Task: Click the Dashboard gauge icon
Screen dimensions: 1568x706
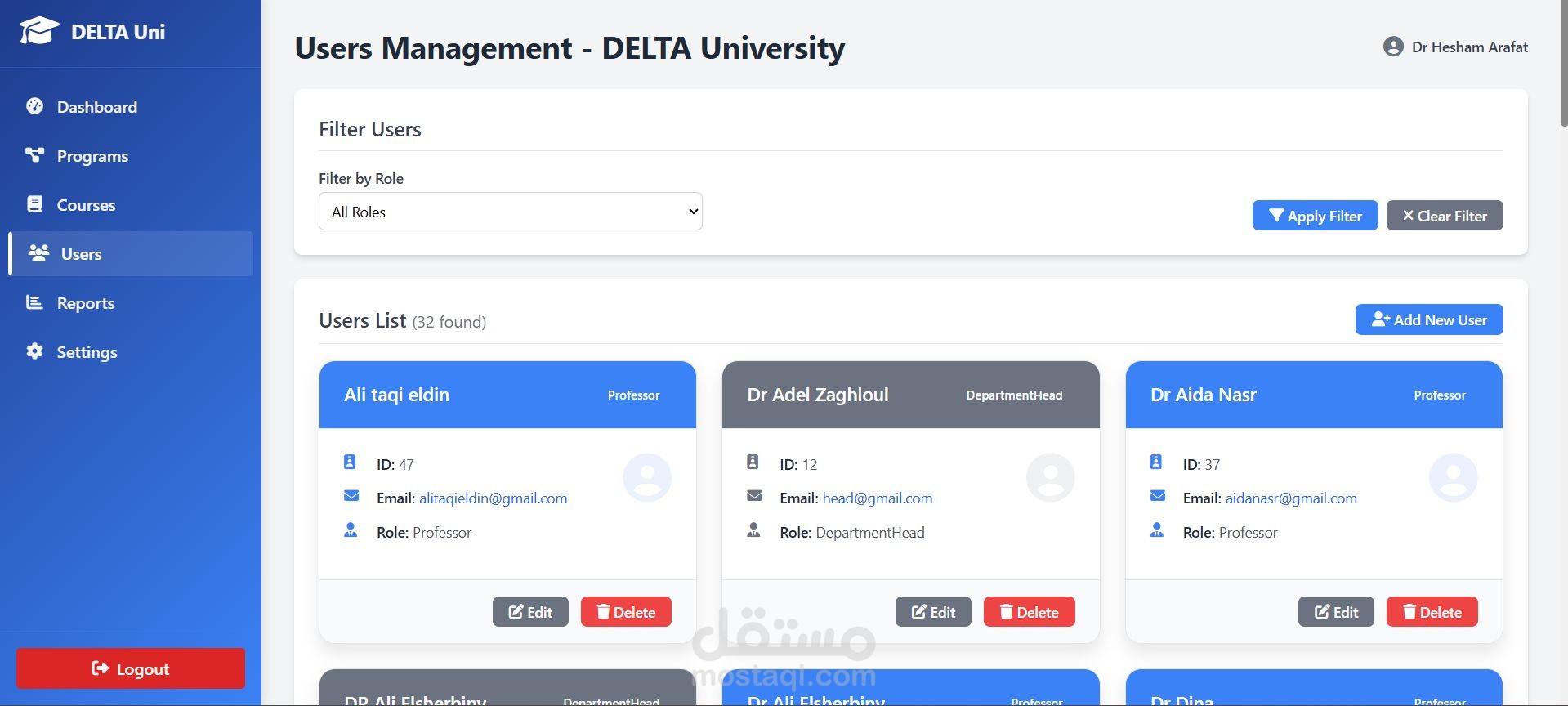Action: pyautogui.click(x=34, y=106)
